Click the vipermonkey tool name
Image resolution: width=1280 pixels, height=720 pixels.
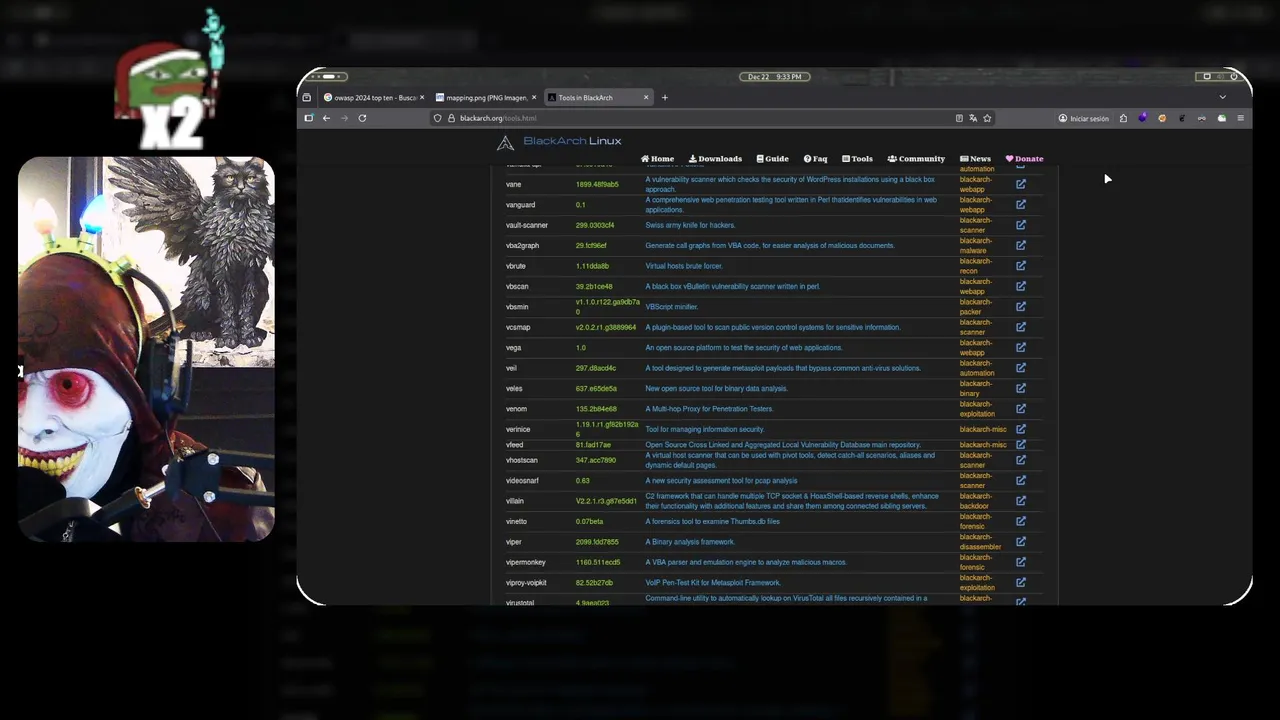point(526,563)
